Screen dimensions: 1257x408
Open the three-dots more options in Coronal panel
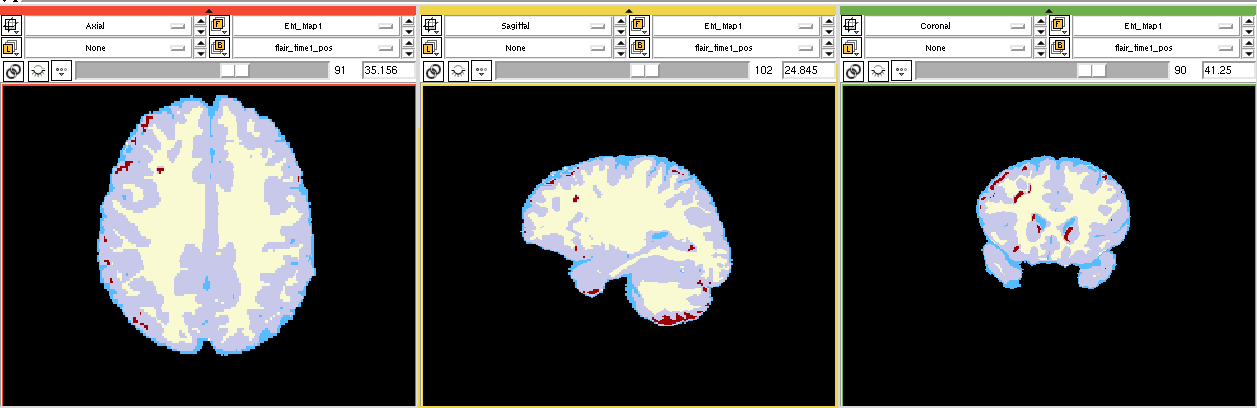tap(901, 71)
